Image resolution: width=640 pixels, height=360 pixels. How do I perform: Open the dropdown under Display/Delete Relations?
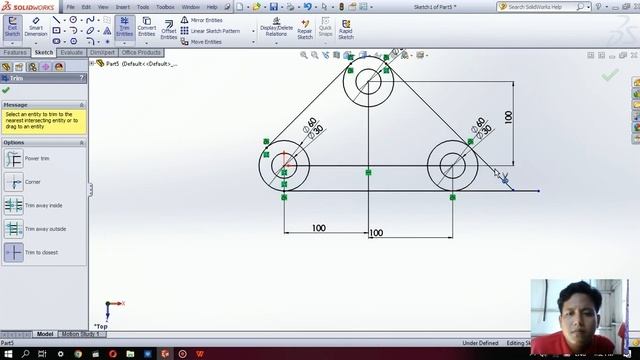coord(276,43)
